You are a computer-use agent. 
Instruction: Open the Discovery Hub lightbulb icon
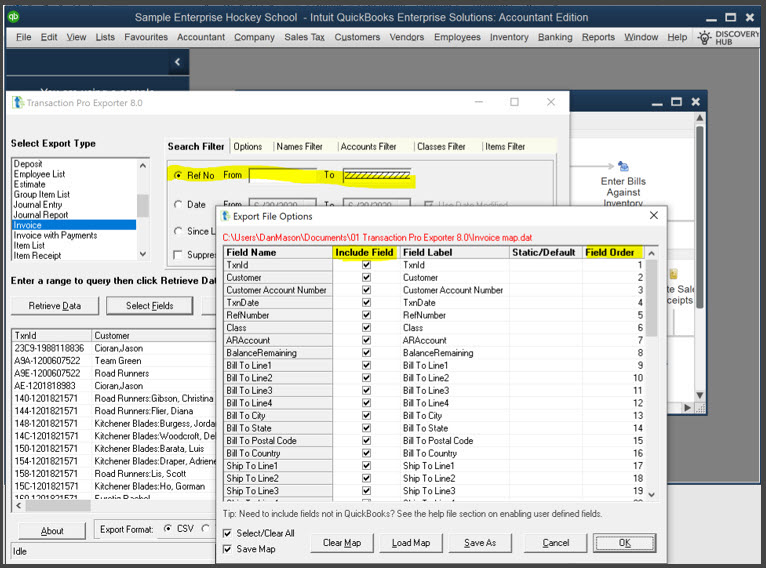(x=704, y=38)
